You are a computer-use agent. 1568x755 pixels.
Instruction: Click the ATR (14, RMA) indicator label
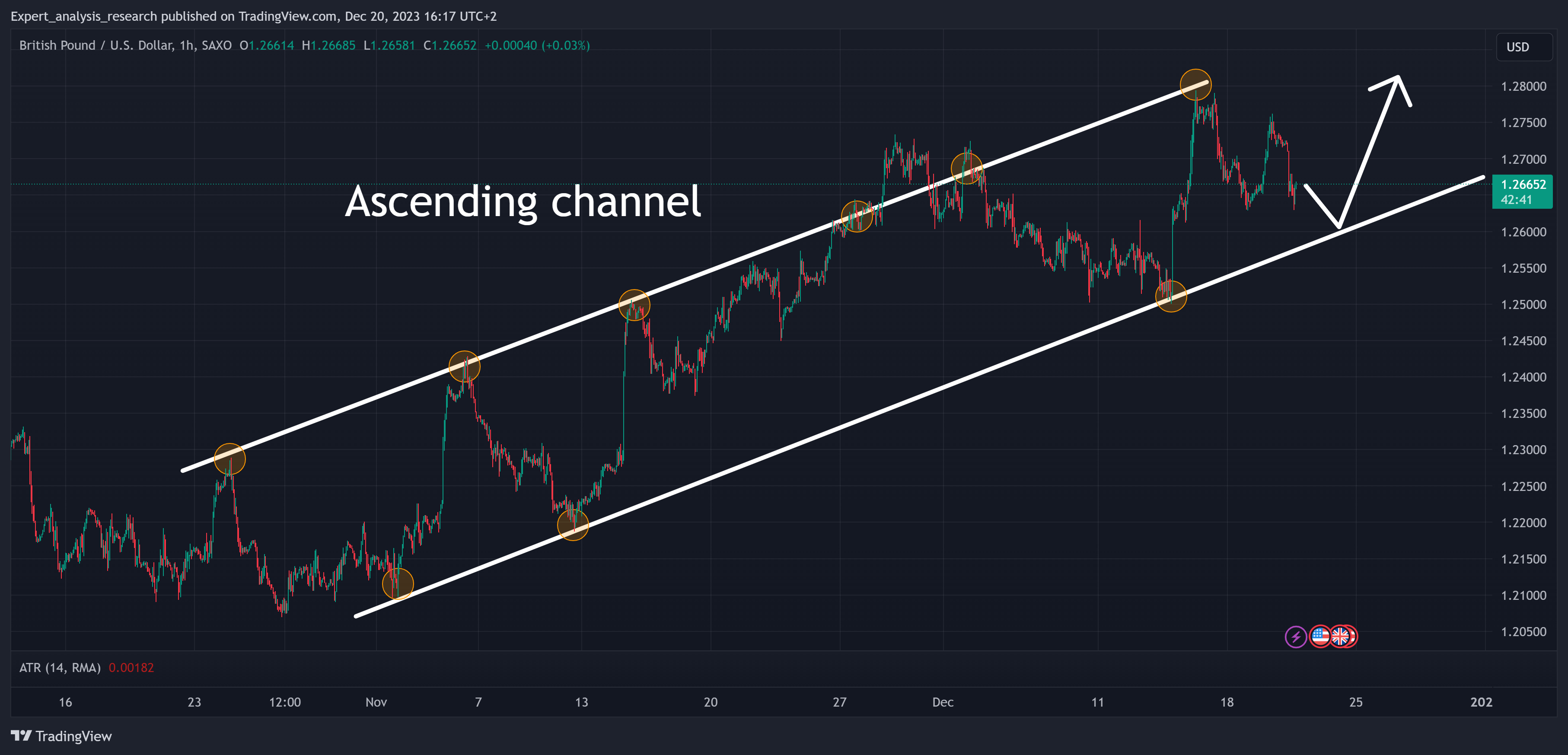coord(60,668)
